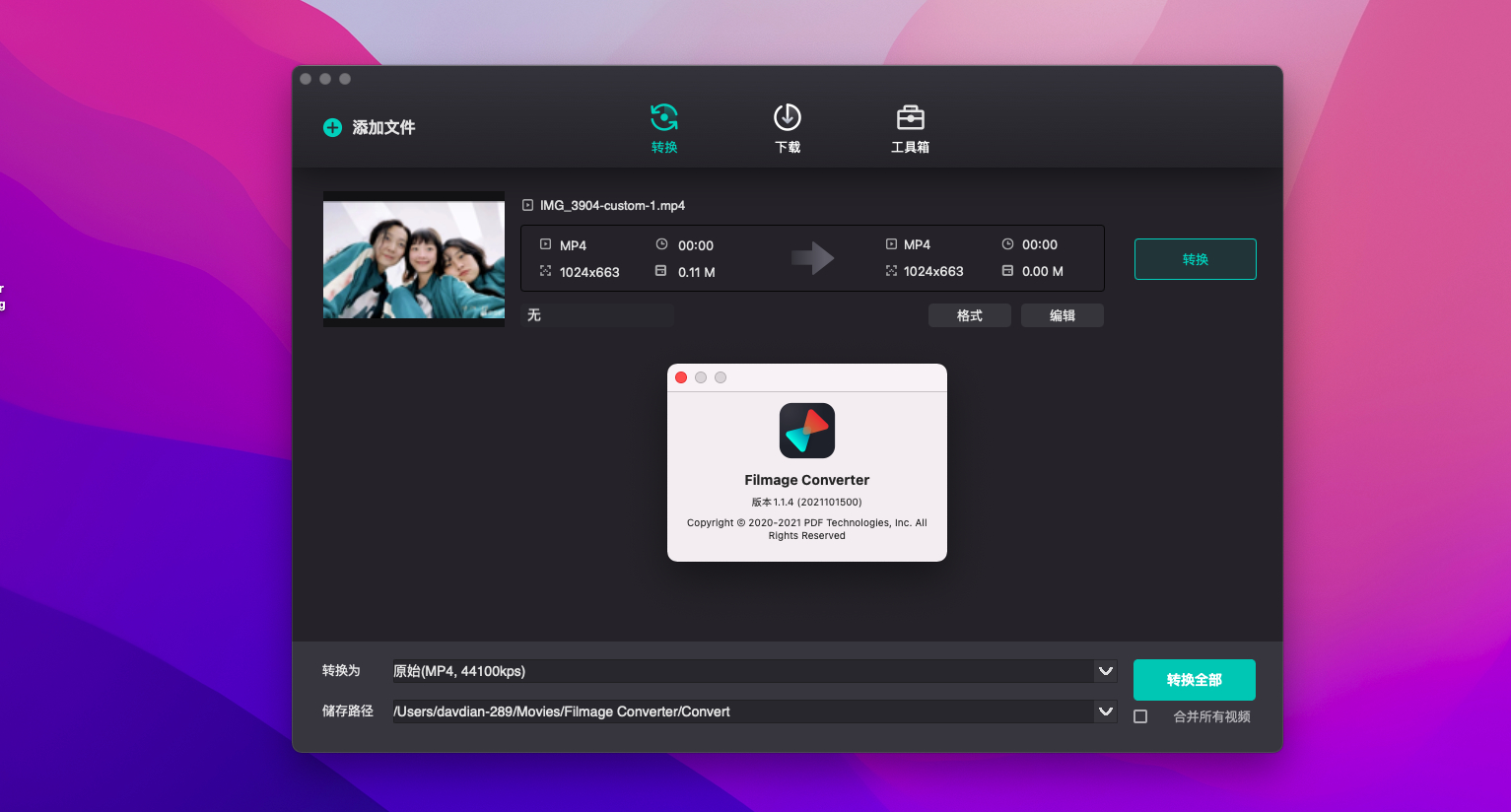
Task: Click the source file size icon
Action: point(661,271)
